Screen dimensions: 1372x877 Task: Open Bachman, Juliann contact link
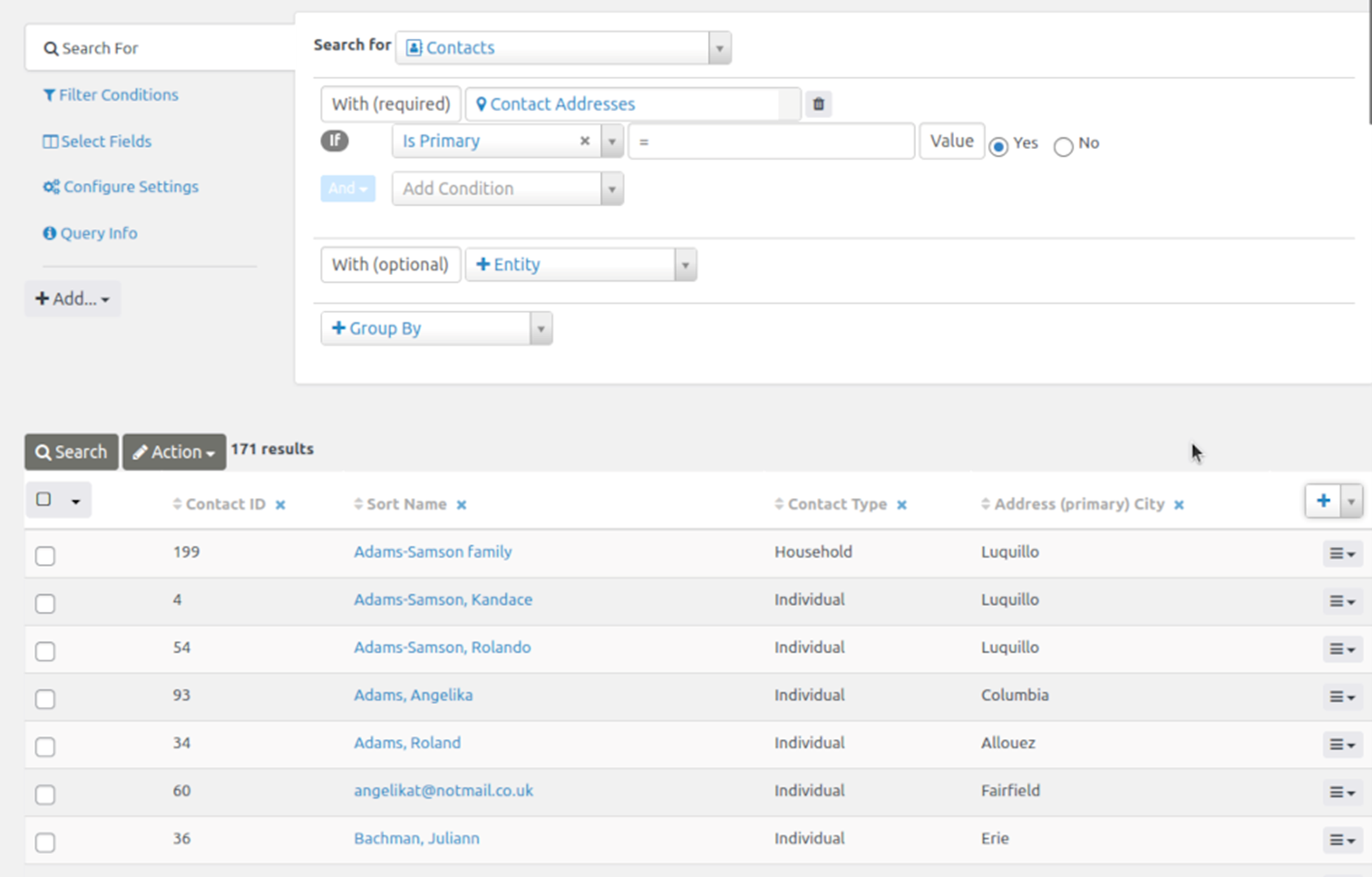coord(417,838)
